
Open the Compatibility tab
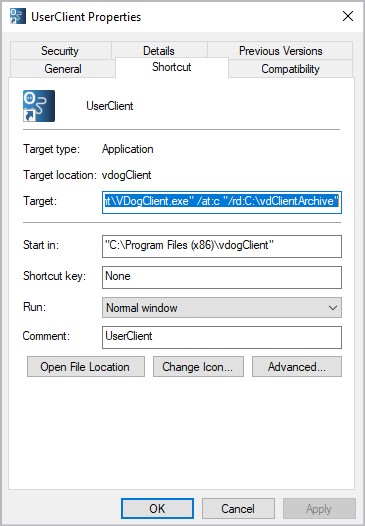(x=290, y=69)
